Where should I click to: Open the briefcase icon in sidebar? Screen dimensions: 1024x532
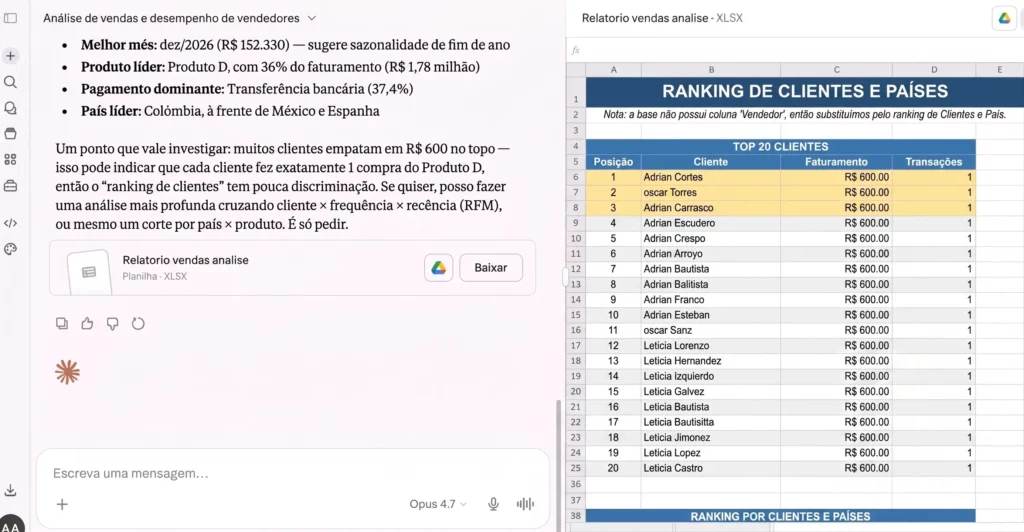pyautogui.click(x=10, y=186)
